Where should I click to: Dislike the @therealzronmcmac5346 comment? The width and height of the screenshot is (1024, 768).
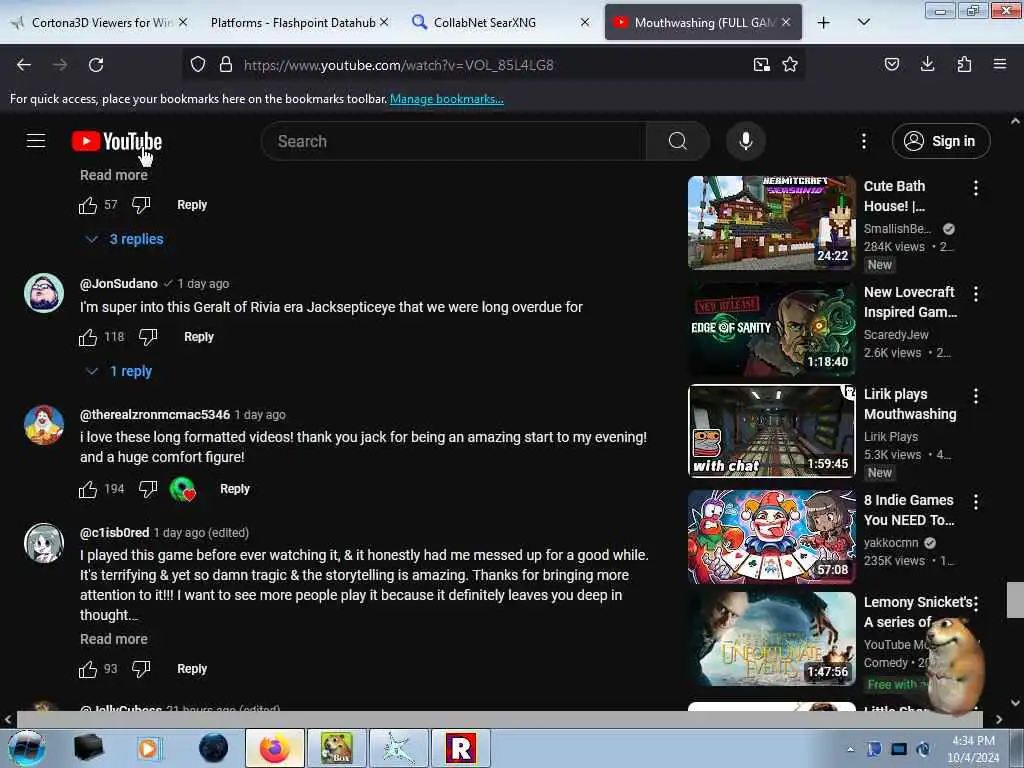[x=148, y=489]
